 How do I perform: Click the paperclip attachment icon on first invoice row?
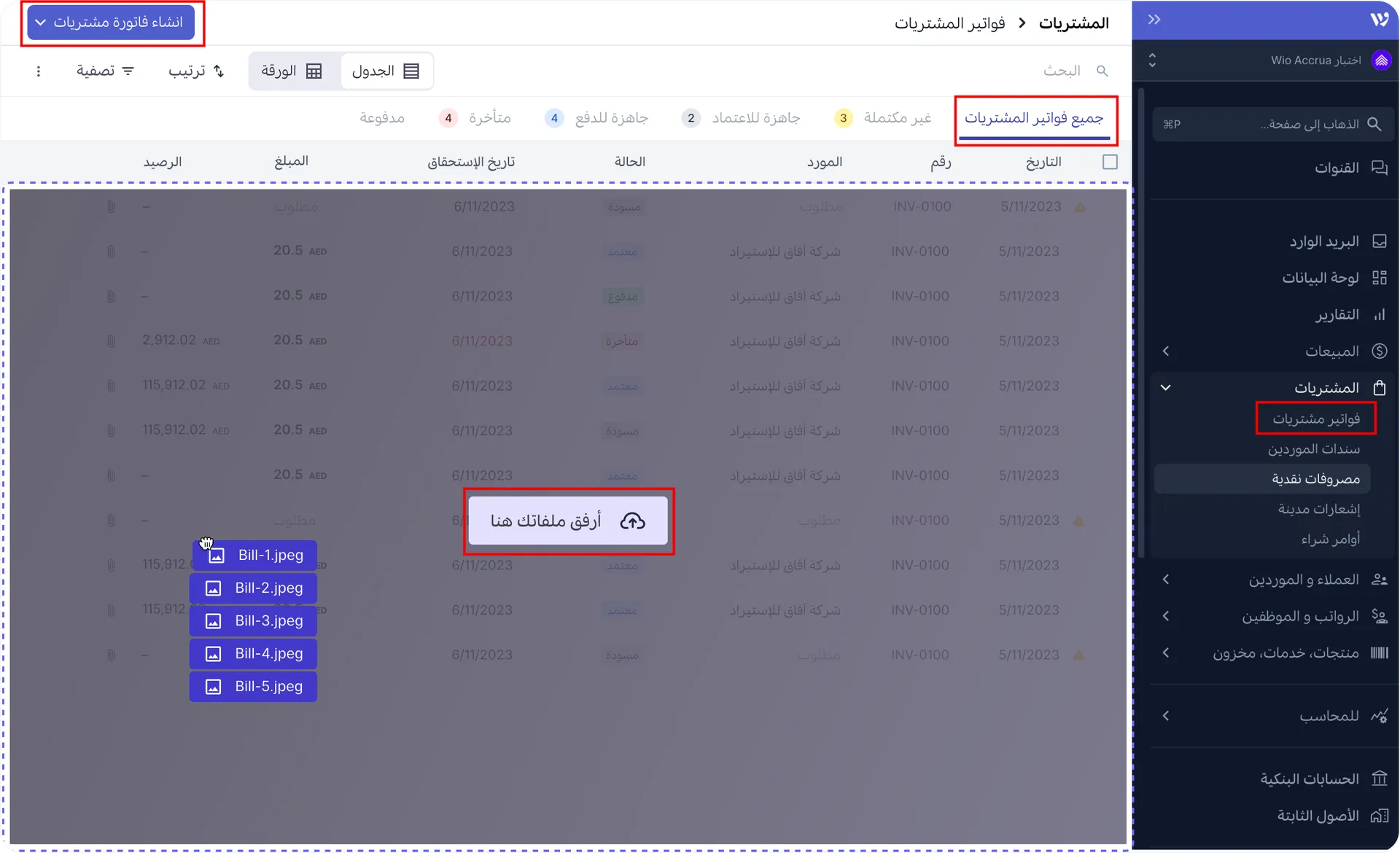[x=111, y=206]
